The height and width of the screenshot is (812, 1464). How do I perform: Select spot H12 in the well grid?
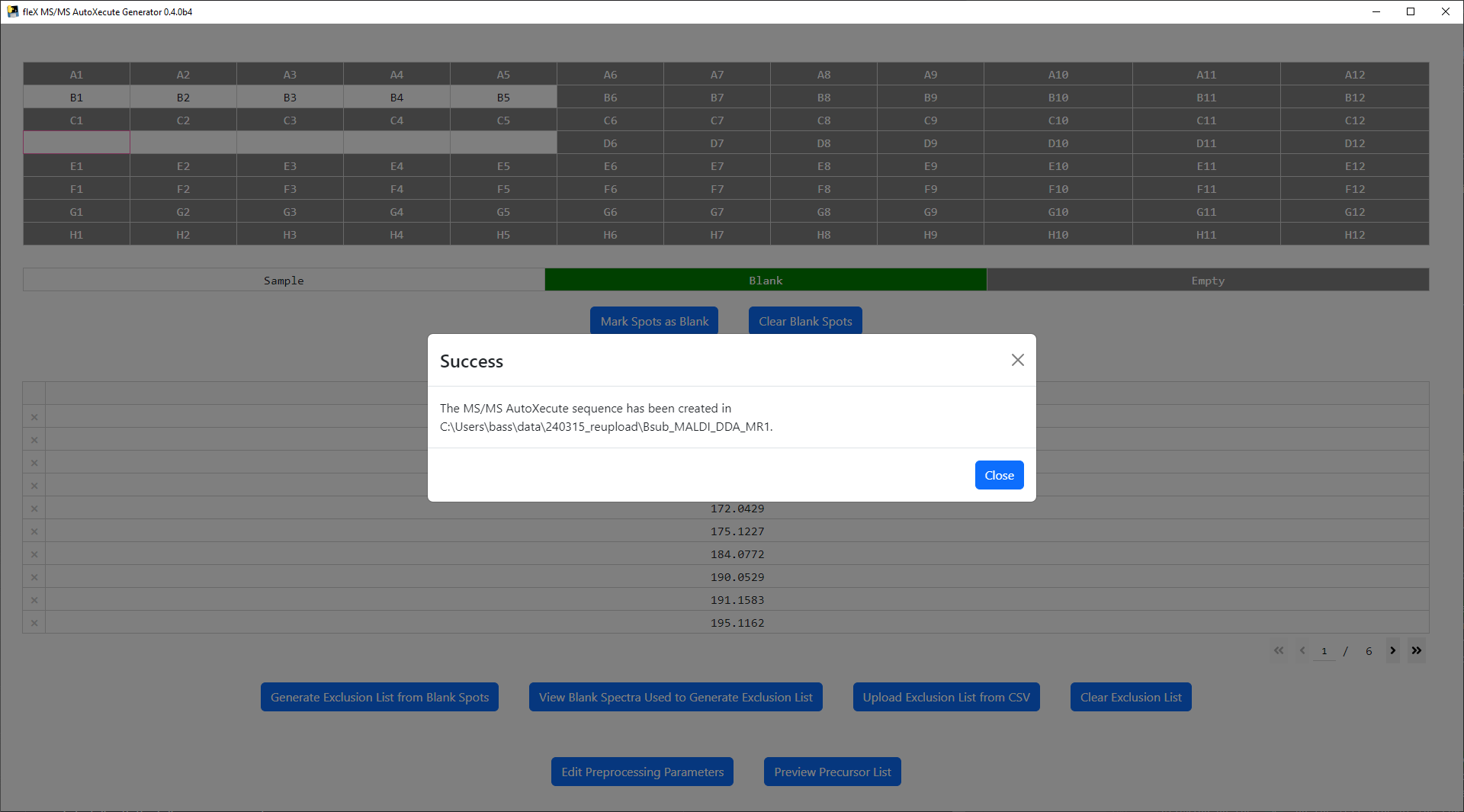[1355, 234]
